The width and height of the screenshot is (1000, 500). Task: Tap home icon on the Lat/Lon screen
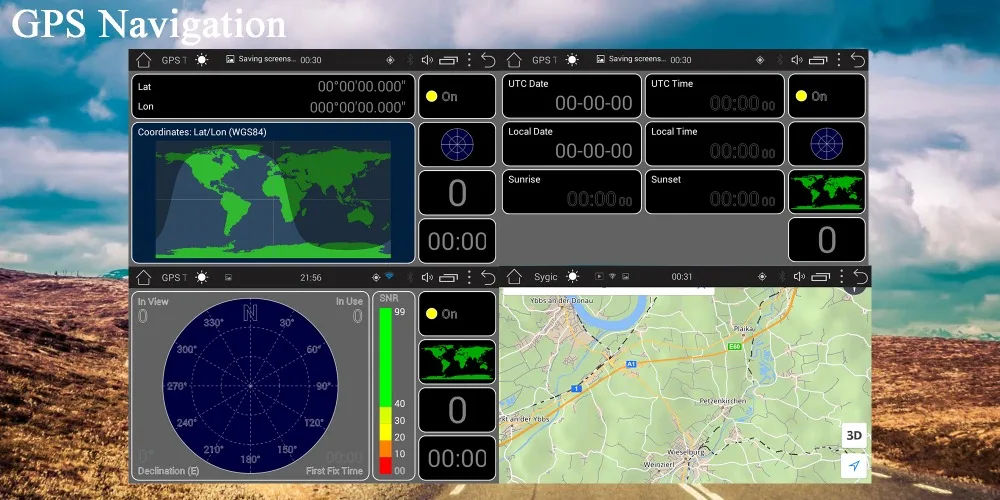click(x=143, y=60)
